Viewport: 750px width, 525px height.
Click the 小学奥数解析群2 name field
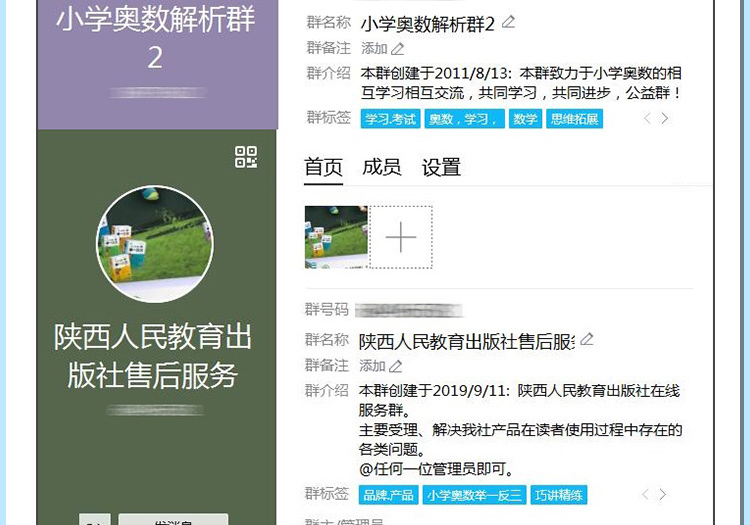tap(428, 24)
